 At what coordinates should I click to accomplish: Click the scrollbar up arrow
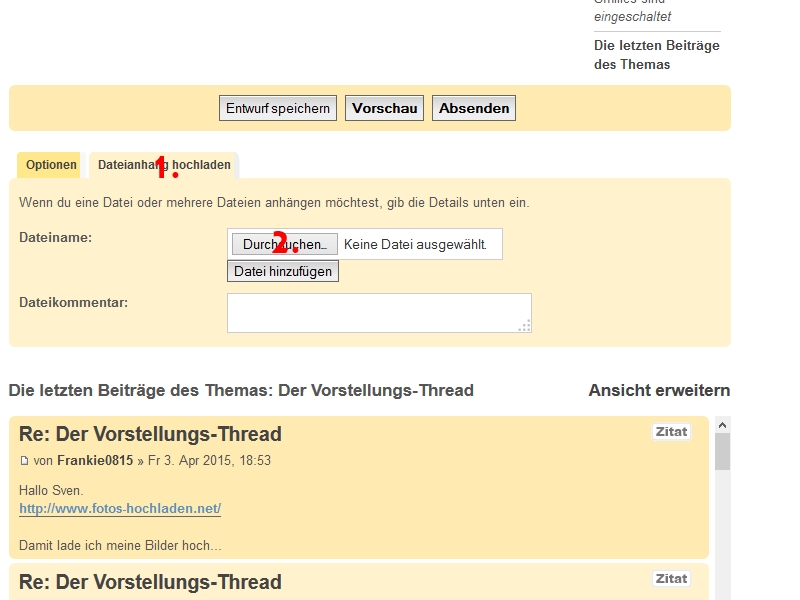(x=722, y=424)
